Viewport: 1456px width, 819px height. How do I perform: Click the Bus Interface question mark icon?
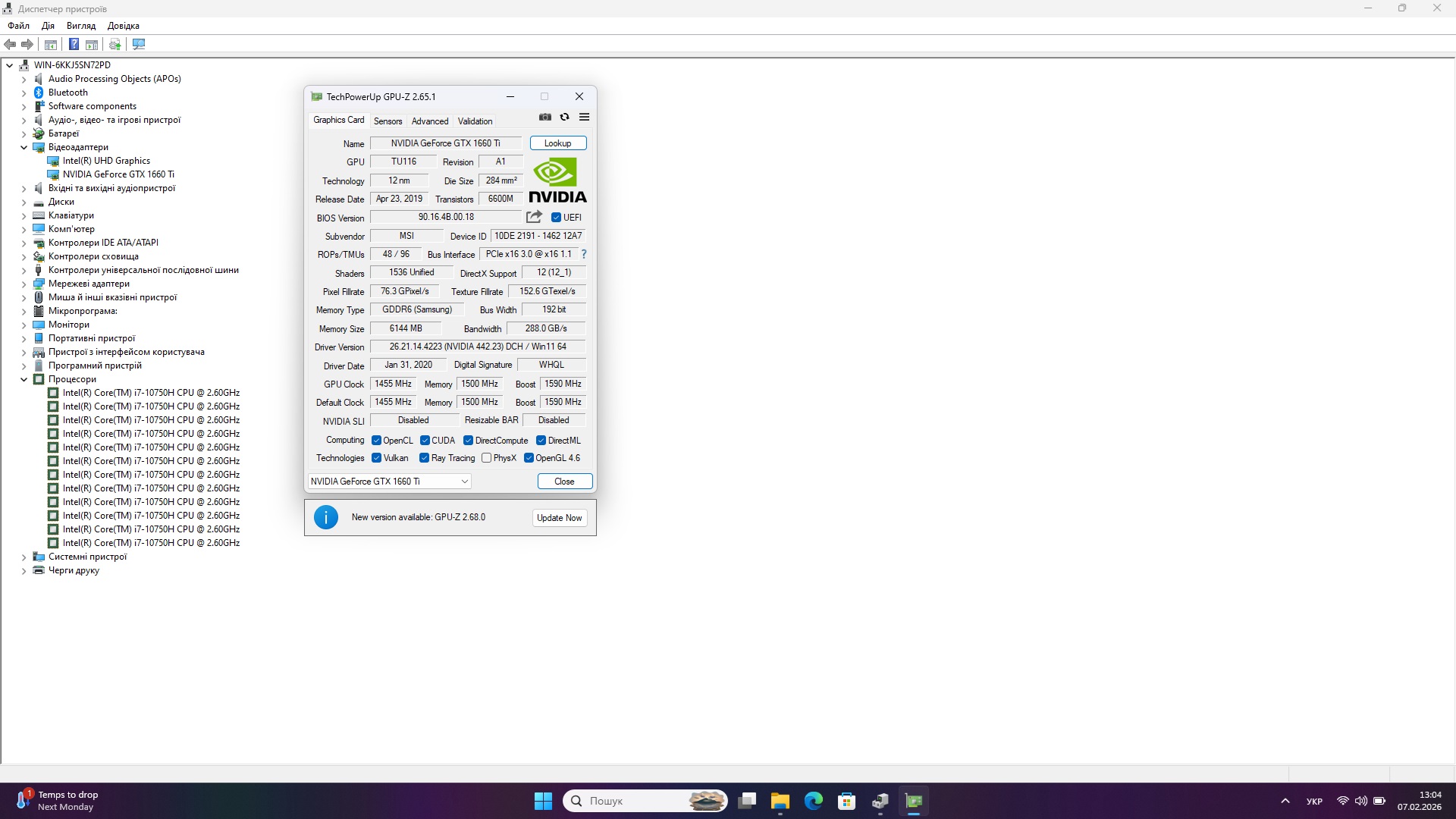[x=583, y=254]
